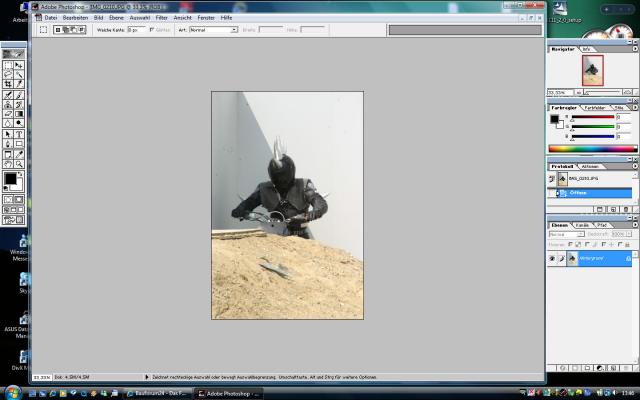
Task: Open the Ebenen panel flyout menu
Action: pos(635,225)
